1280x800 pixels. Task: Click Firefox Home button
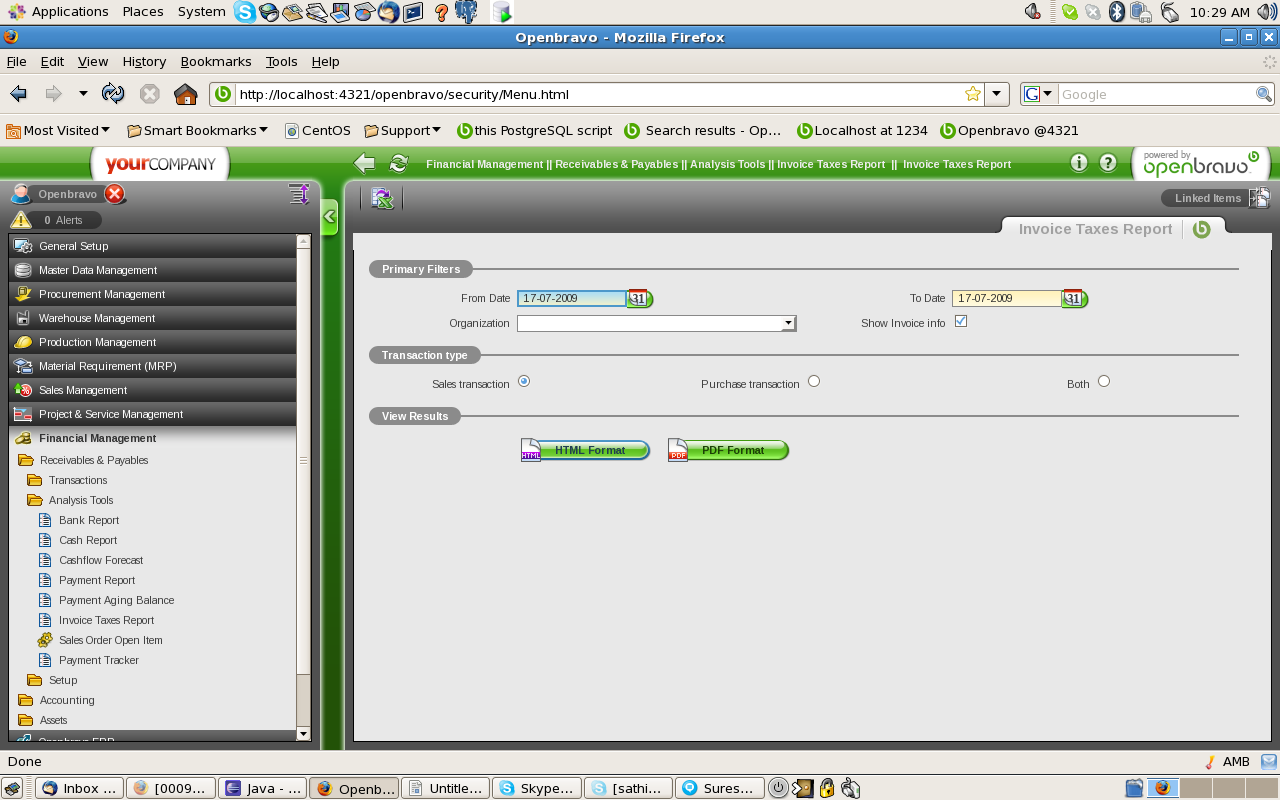point(185,94)
